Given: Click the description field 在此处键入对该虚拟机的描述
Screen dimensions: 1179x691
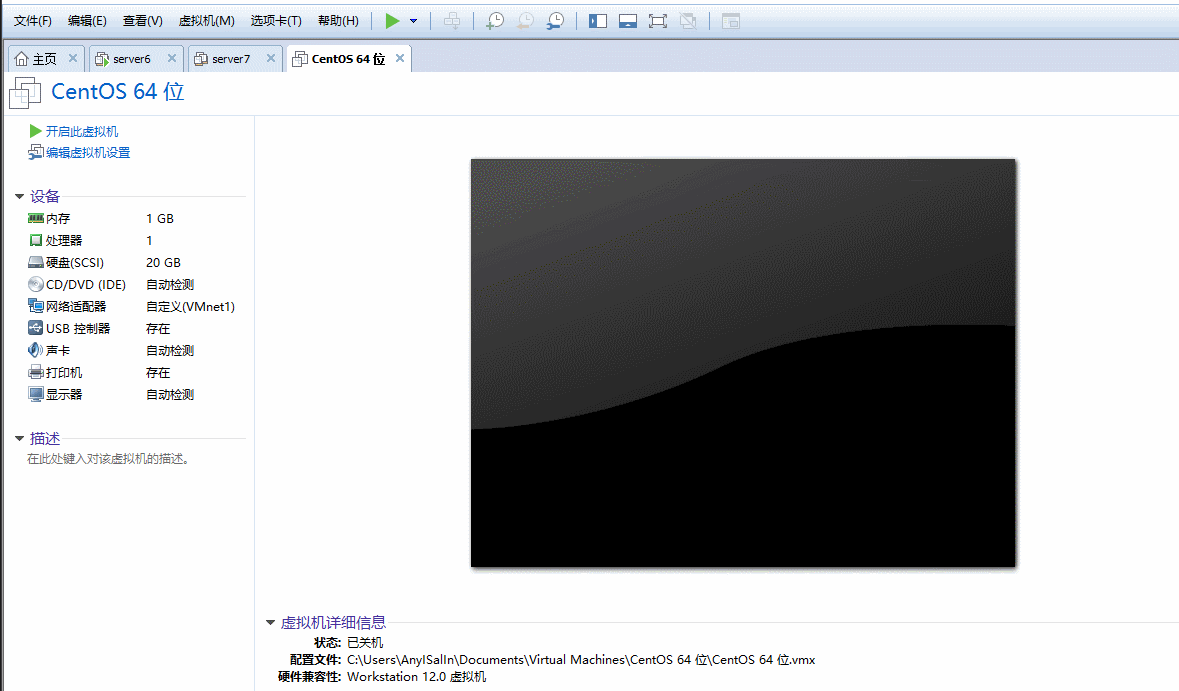Looking at the screenshot, I should click(x=108, y=459).
